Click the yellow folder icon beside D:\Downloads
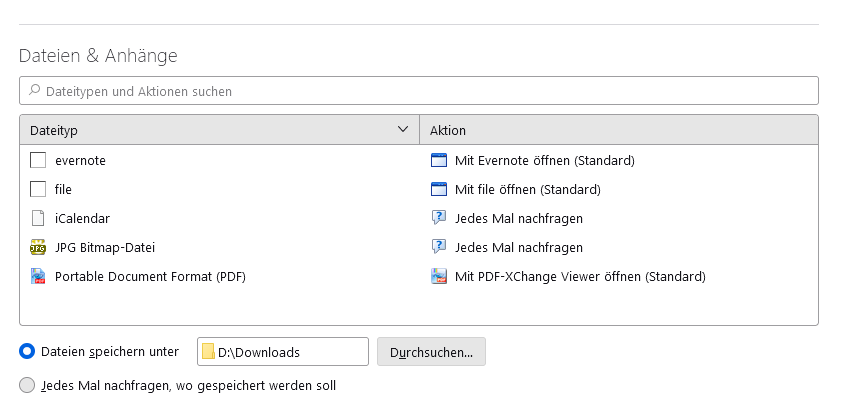Screen dimensions: 849x408 (x=208, y=352)
